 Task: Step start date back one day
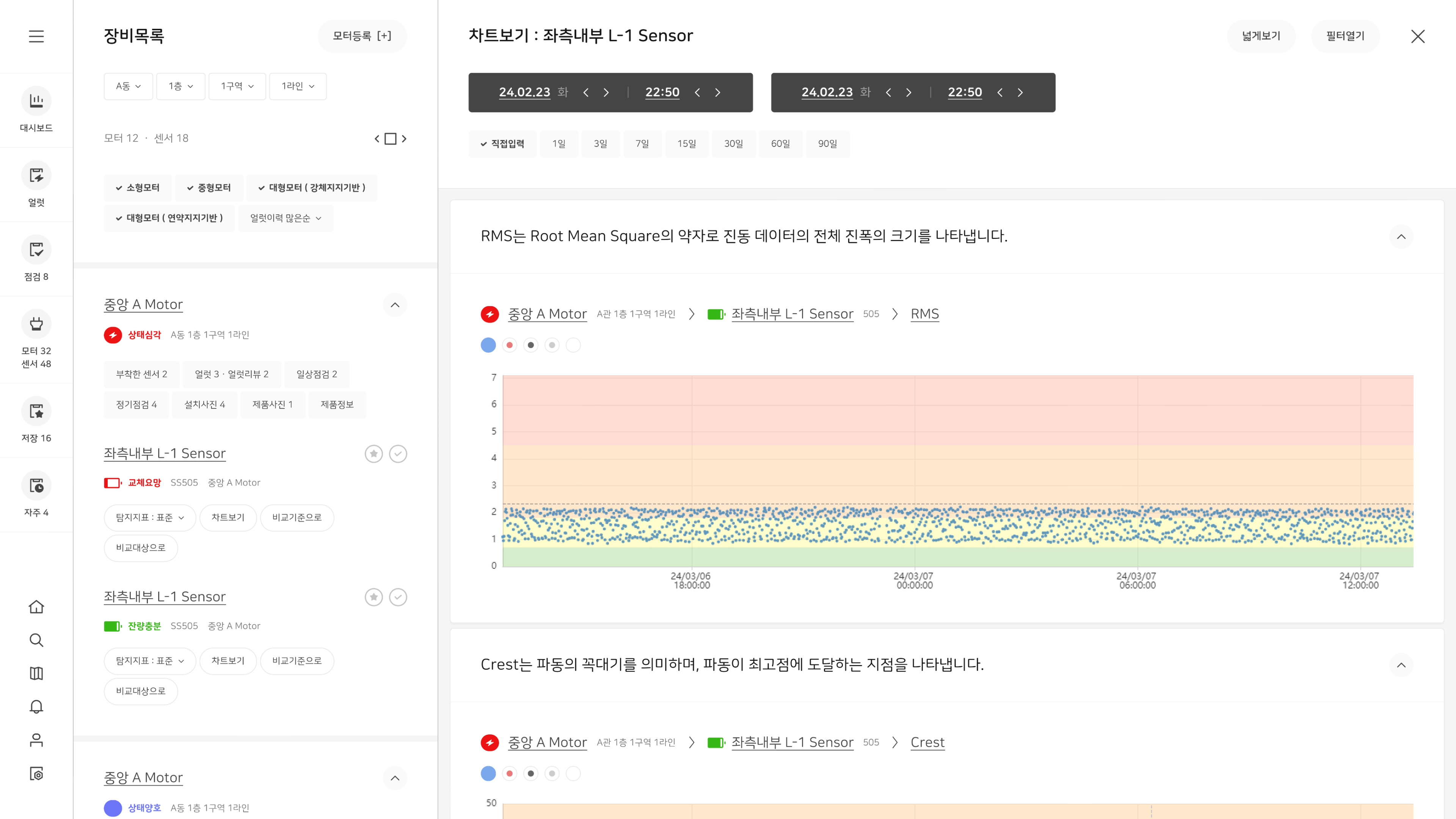pyautogui.click(x=586, y=92)
